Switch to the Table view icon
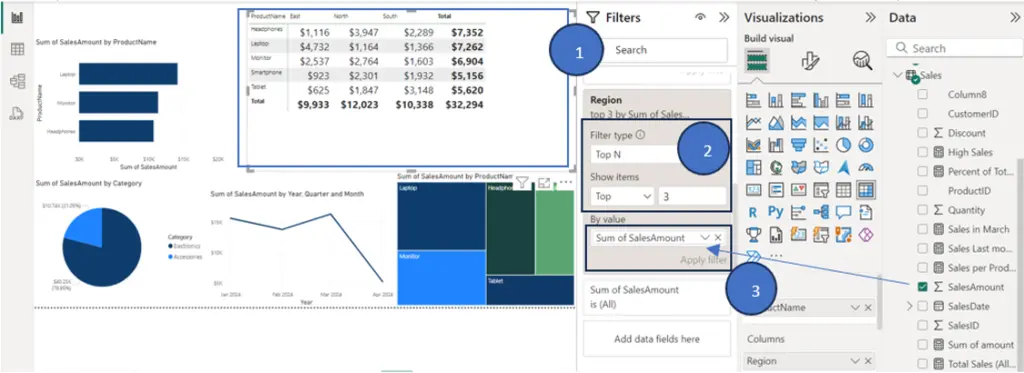The height and width of the screenshot is (373, 1024). (17, 49)
